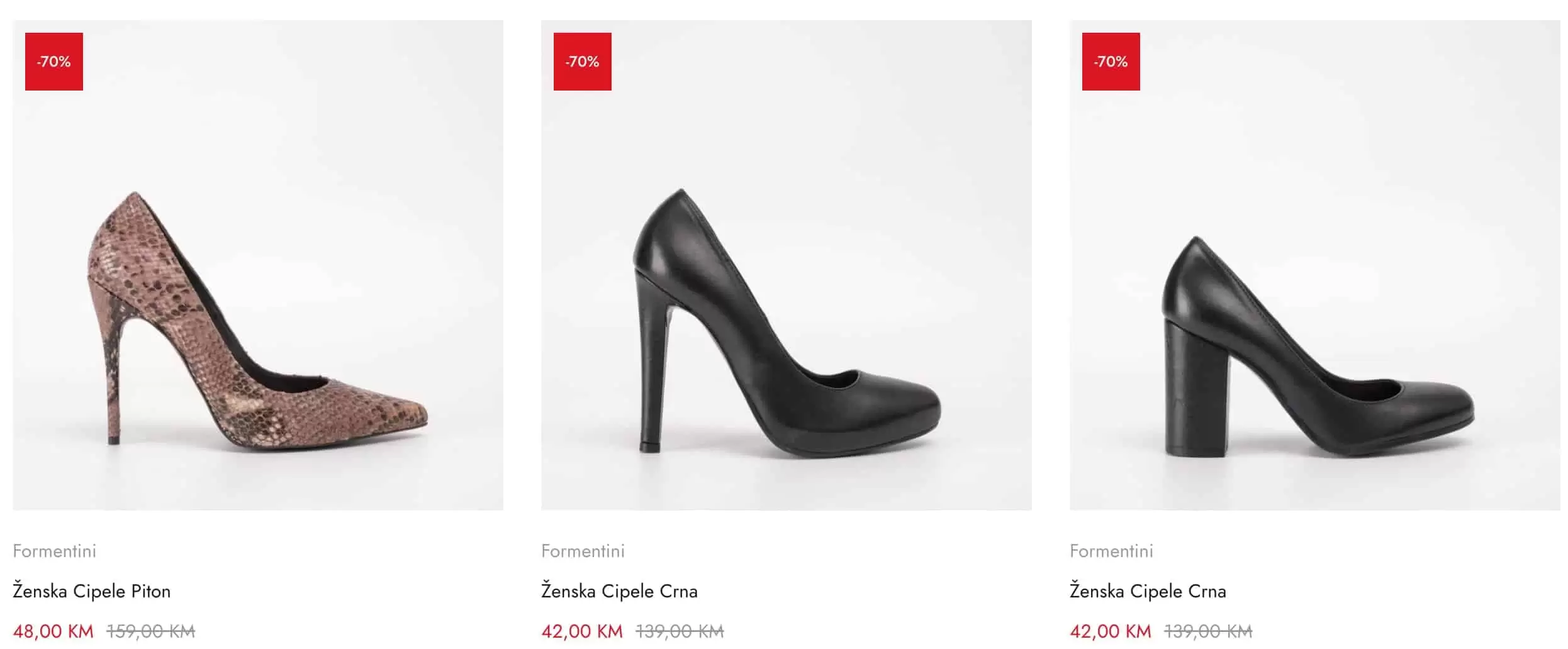Image resolution: width=1568 pixels, height=649 pixels.
Task: Open Formentini brand from the third card
Action: click(1111, 552)
